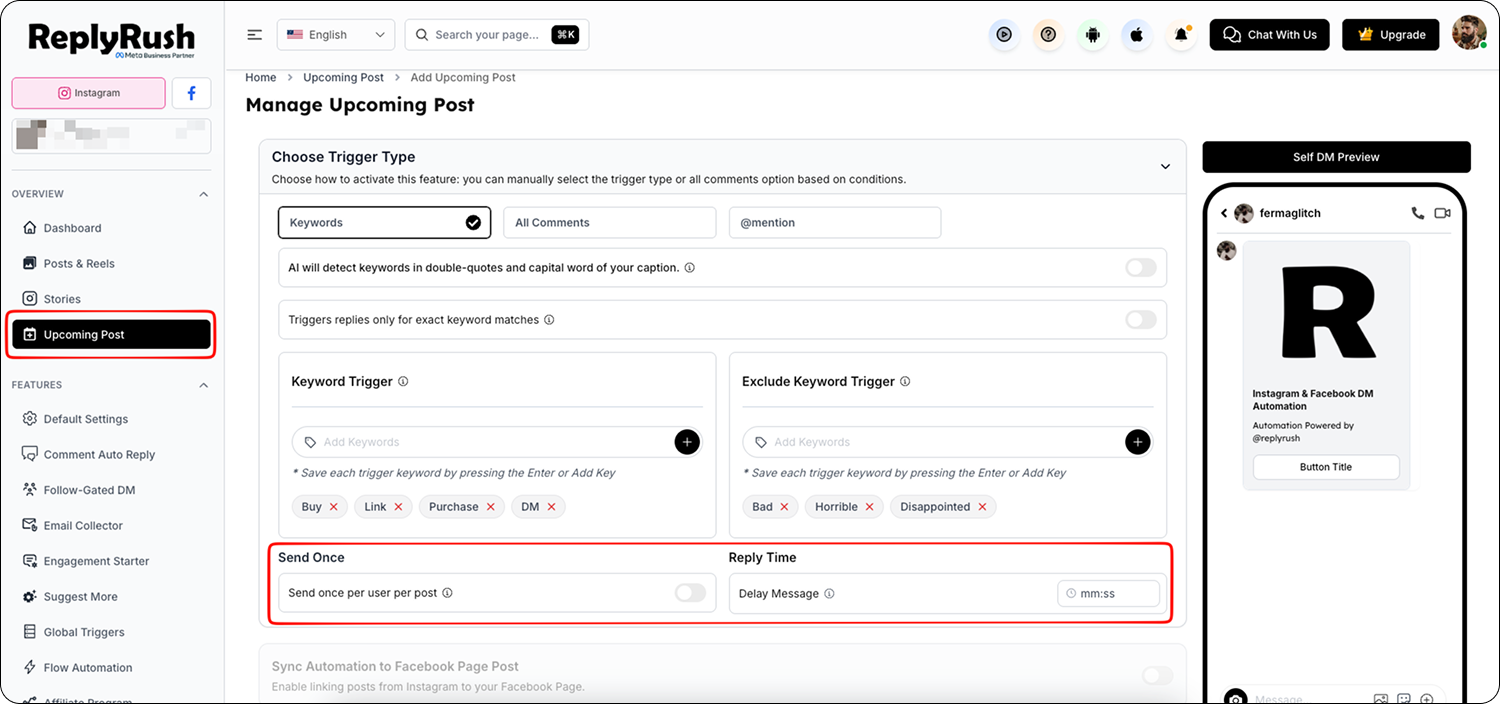Open Dashboard in sidebar
1500x704 pixels.
[72, 228]
